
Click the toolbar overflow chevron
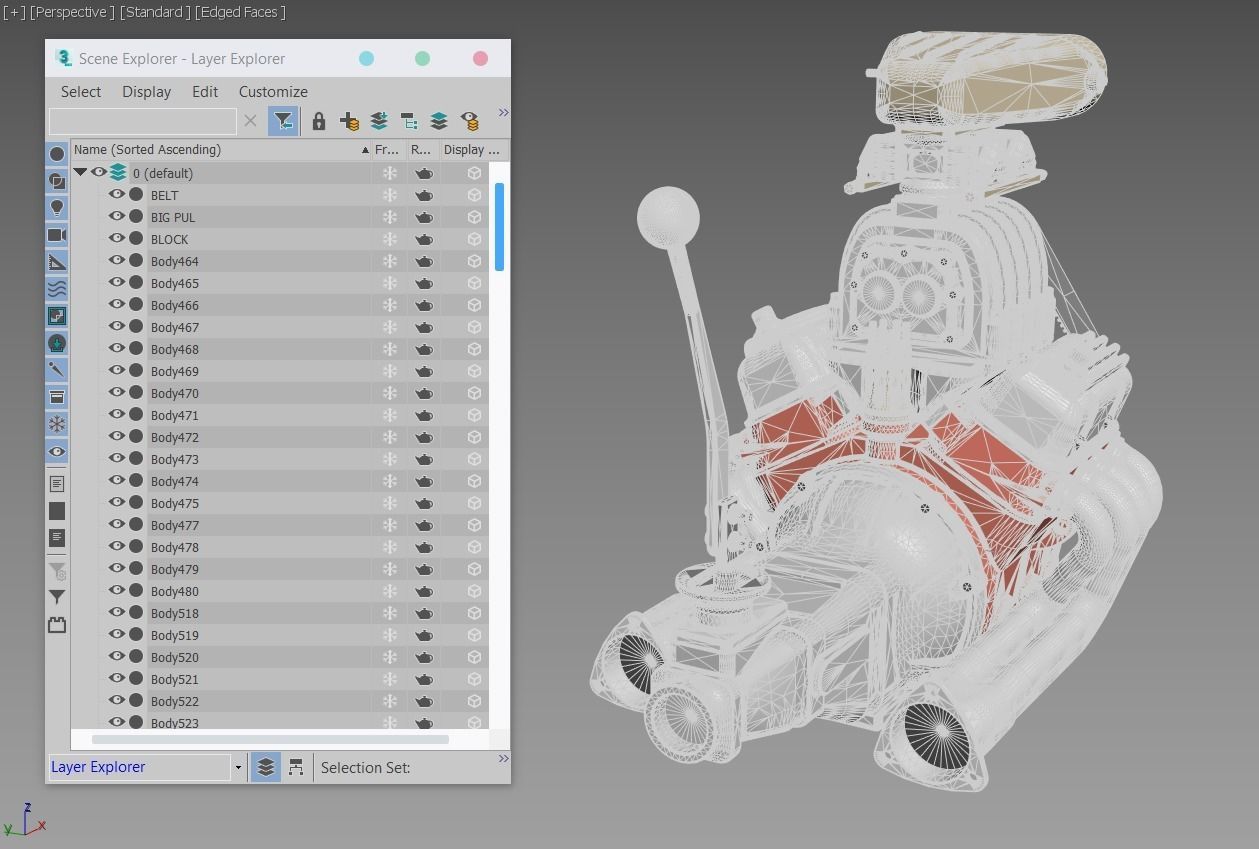(503, 112)
